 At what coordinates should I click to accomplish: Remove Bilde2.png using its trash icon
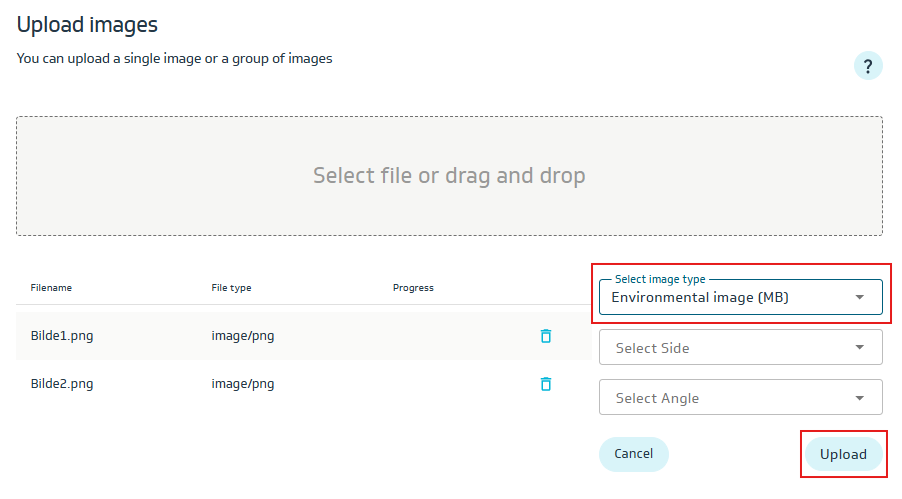coord(546,384)
